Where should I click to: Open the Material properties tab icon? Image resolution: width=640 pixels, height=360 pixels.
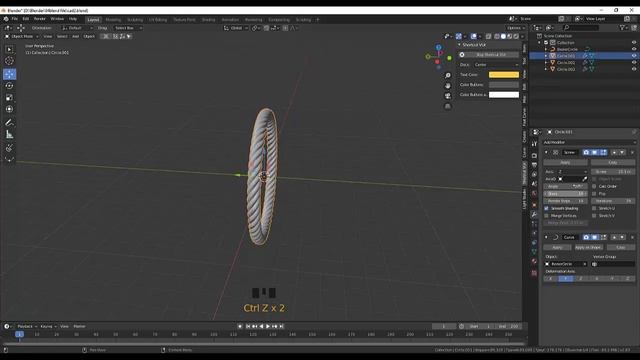[534, 261]
